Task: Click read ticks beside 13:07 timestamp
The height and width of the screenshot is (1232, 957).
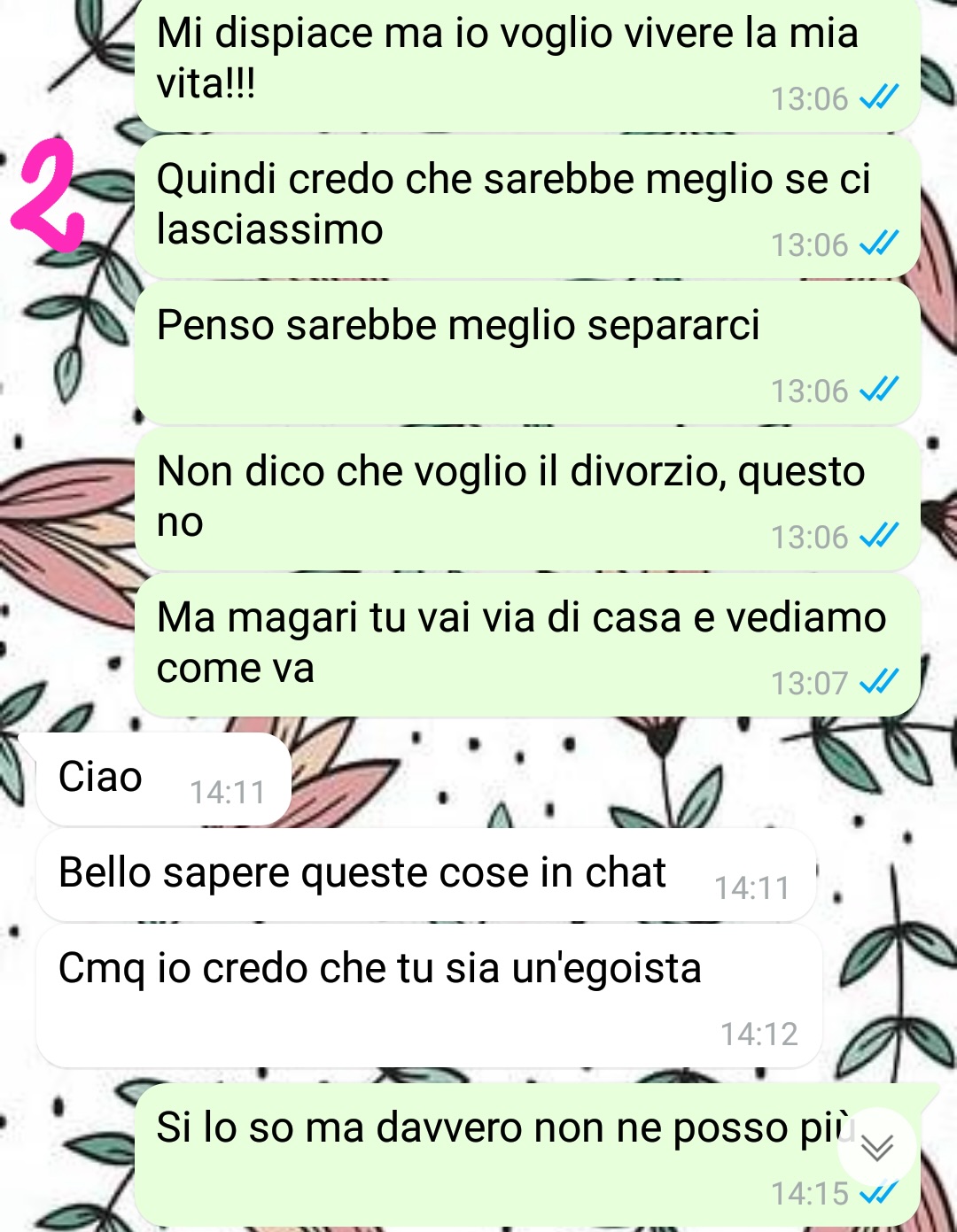Action: (879, 681)
